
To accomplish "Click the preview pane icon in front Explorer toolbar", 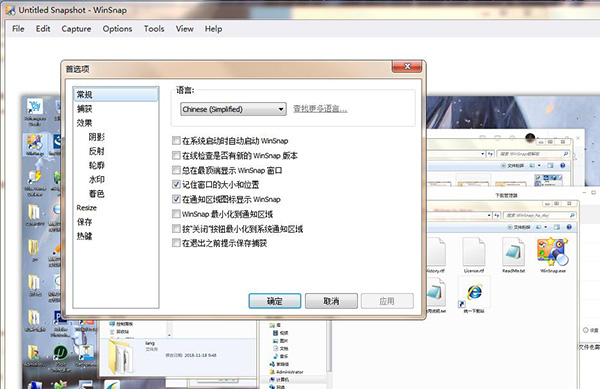I will pyautogui.click(x=557, y=227).
